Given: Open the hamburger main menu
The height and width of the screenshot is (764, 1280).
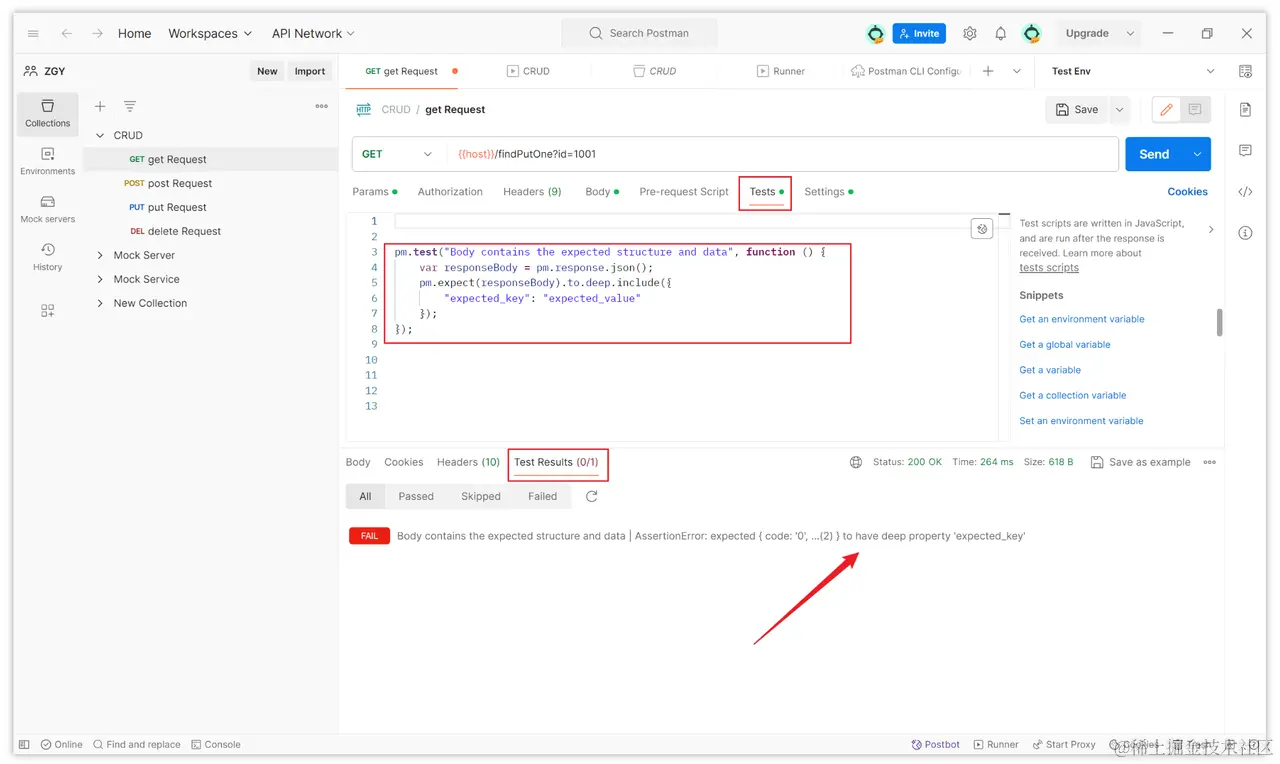Looking at the screenshot, I should 33,33.
